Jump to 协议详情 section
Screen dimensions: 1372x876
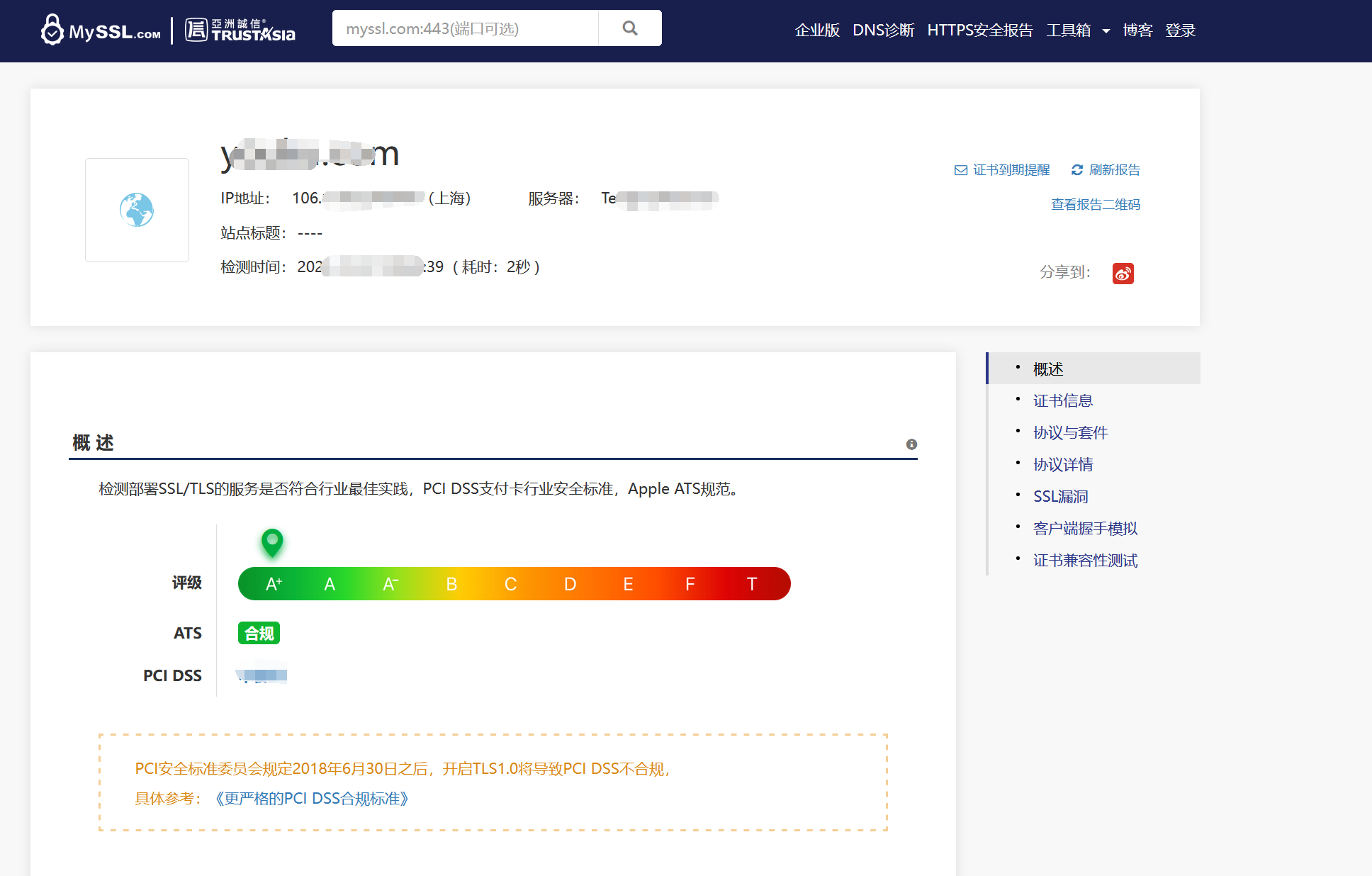[1063, 465]
